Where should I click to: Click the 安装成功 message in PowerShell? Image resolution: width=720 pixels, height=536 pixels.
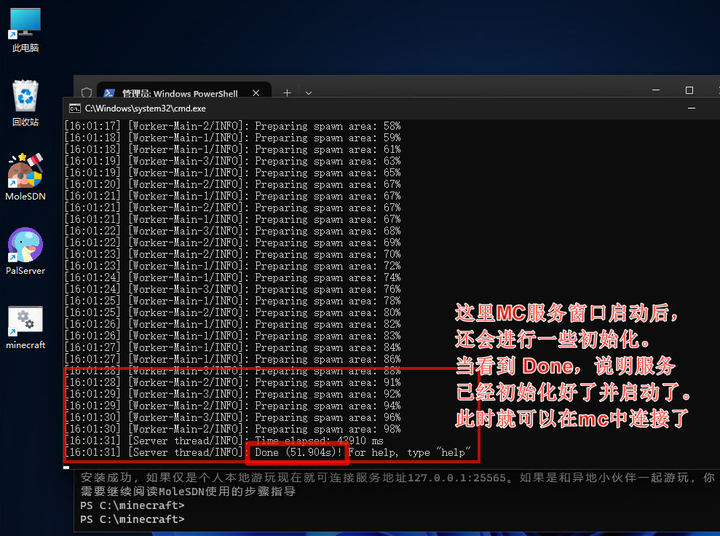(x=398, y=485)
